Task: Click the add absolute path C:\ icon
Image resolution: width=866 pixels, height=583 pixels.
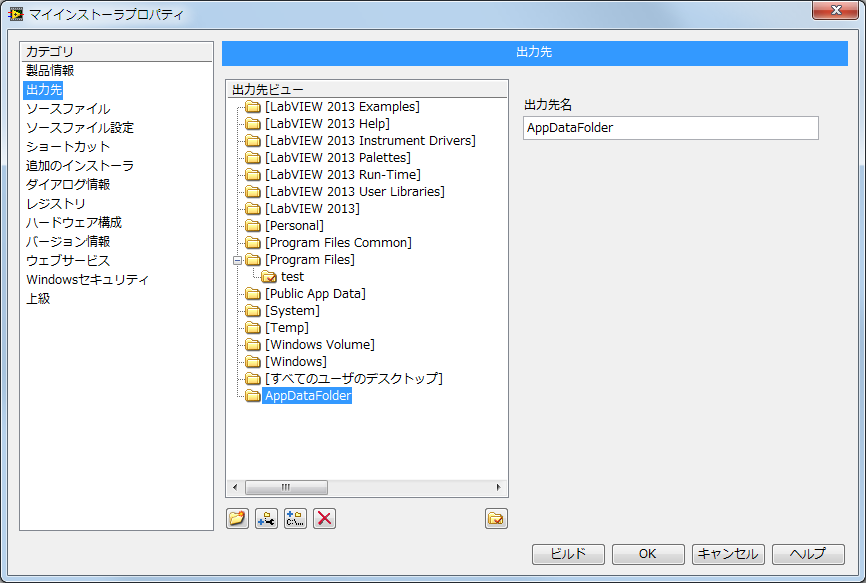Action: pos(295,518)
